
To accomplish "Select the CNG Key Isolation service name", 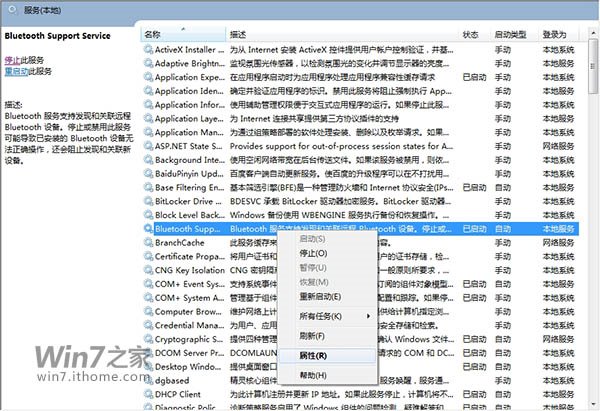I will tap(189, 270).
